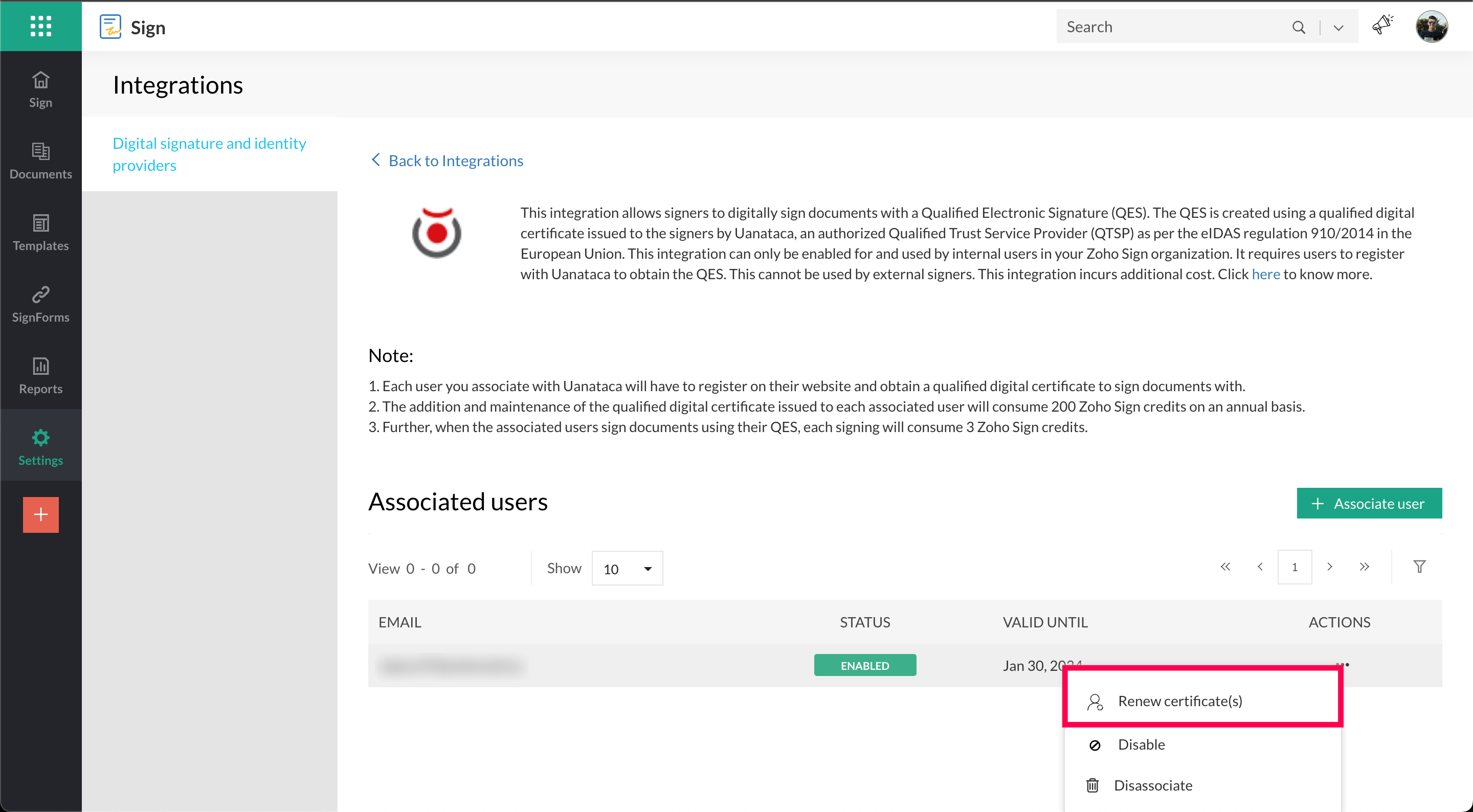The width and height of the screenshot is (1473, 812).
Task: Go to the last page arrows
Action: [x=1365, y=567]
